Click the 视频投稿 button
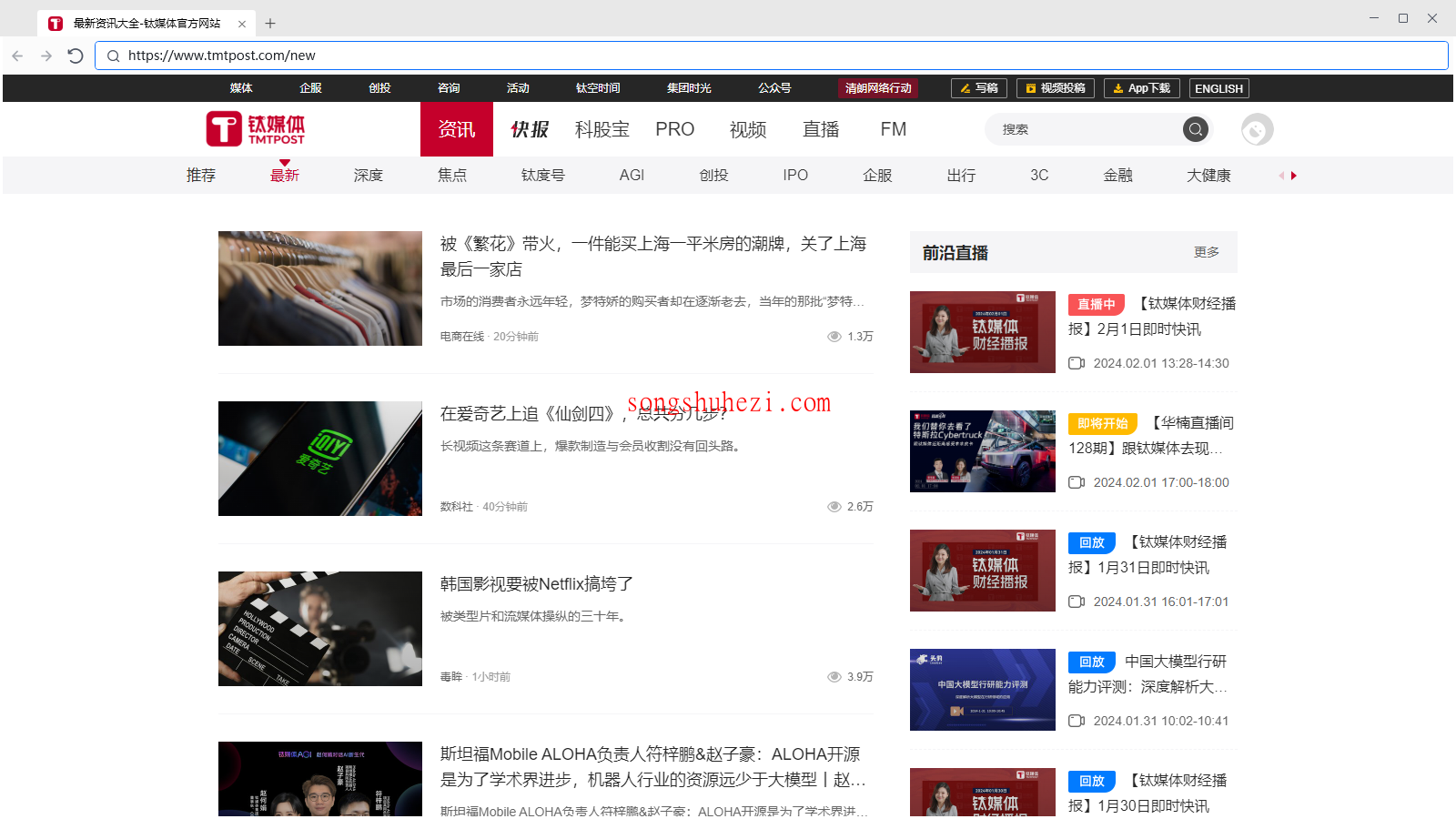Screen dimensions: 1456x819 coord(1056,88)
